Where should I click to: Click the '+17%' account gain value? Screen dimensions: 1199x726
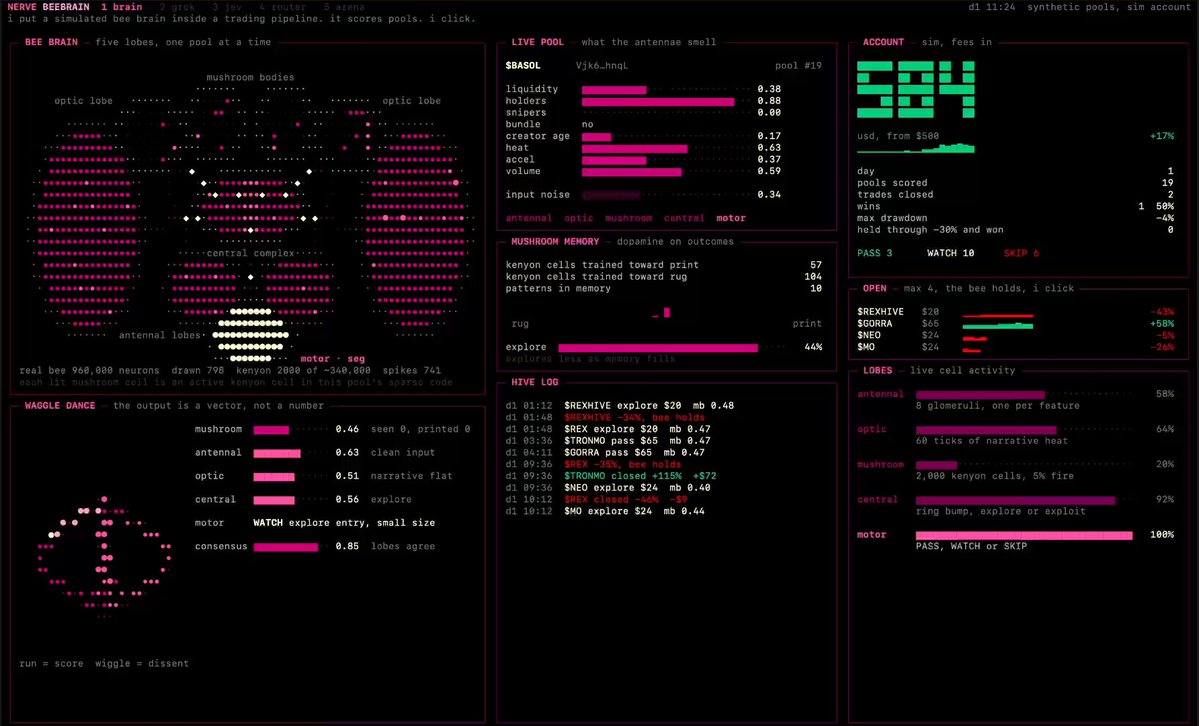pos(1162,136)
